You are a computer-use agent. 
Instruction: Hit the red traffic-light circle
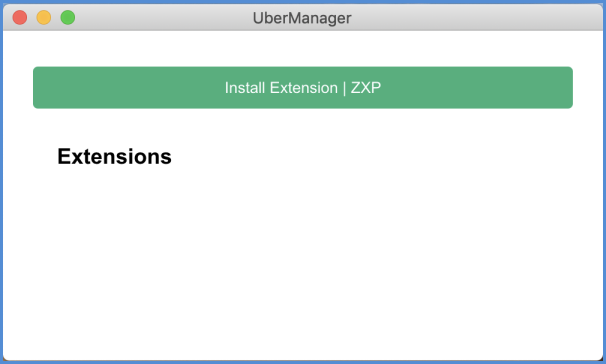point(20,18)
